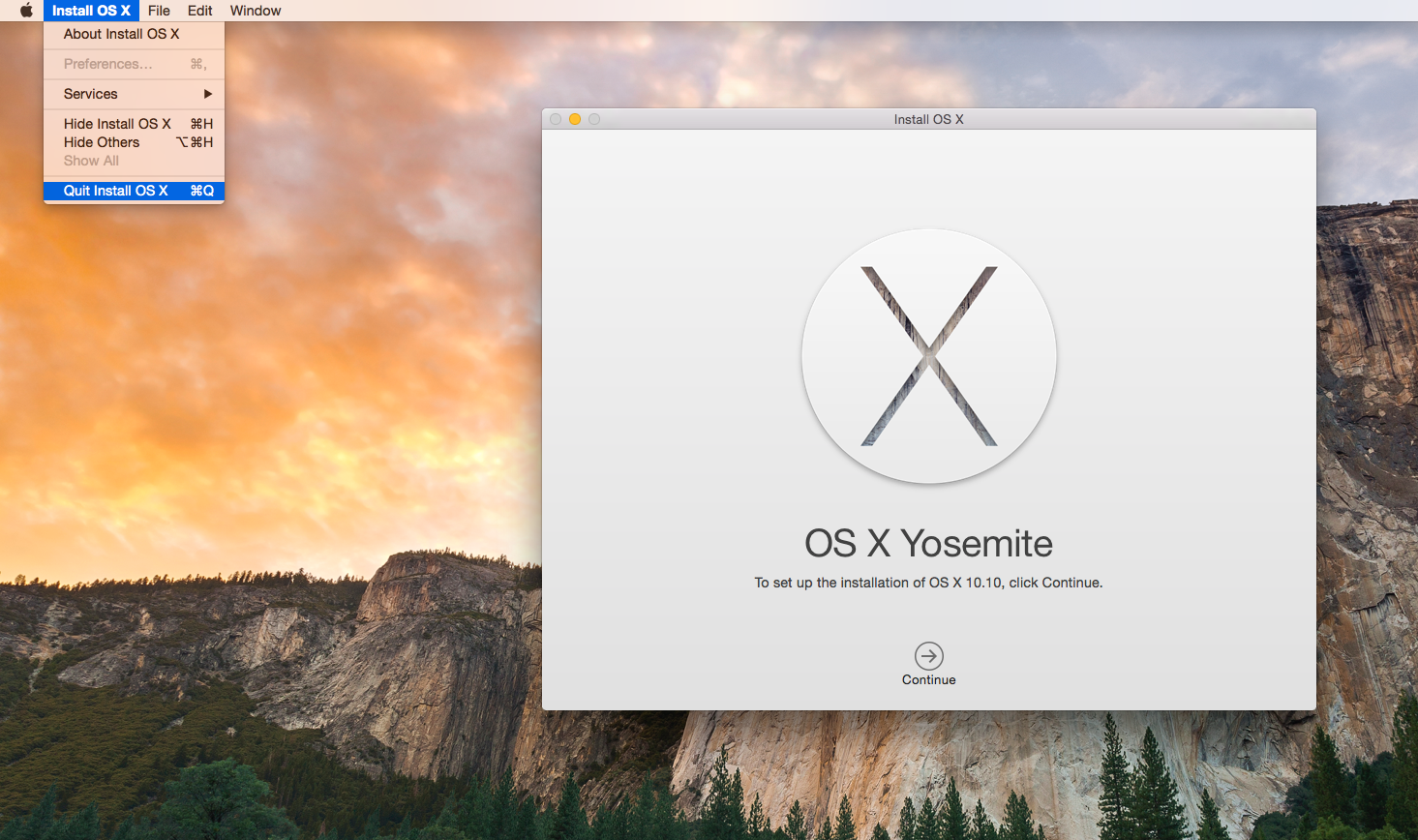Click the Install OS X title bar
This screenshot has height=840, width=1418.
pyautogui.click(x=929, y=119)
